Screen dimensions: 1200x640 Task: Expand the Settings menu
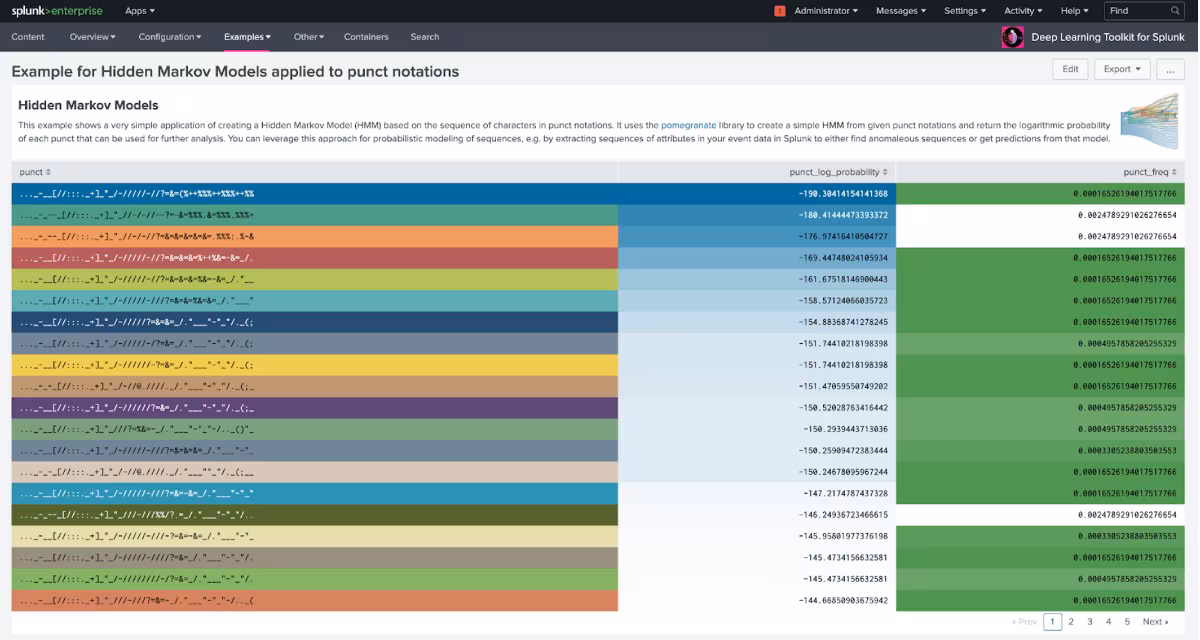tap(965, 11)
